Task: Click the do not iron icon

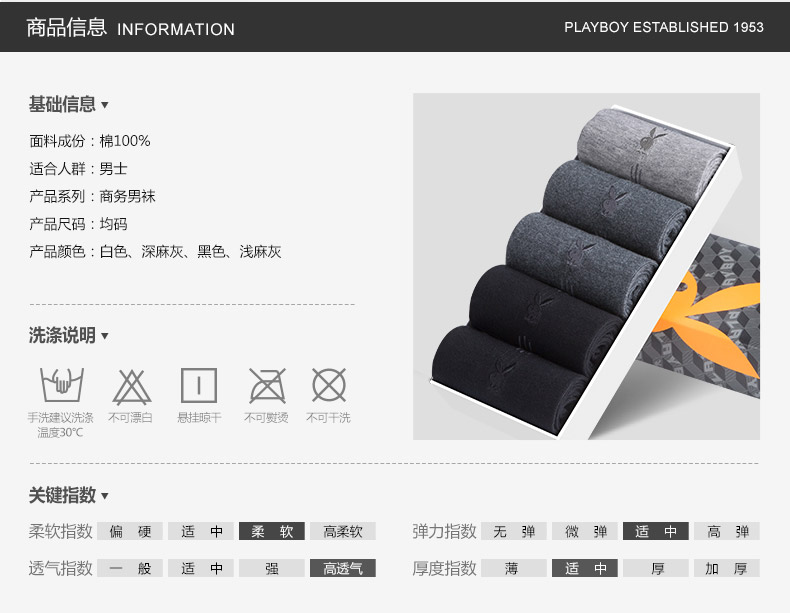Action: [x=268, y=385]
